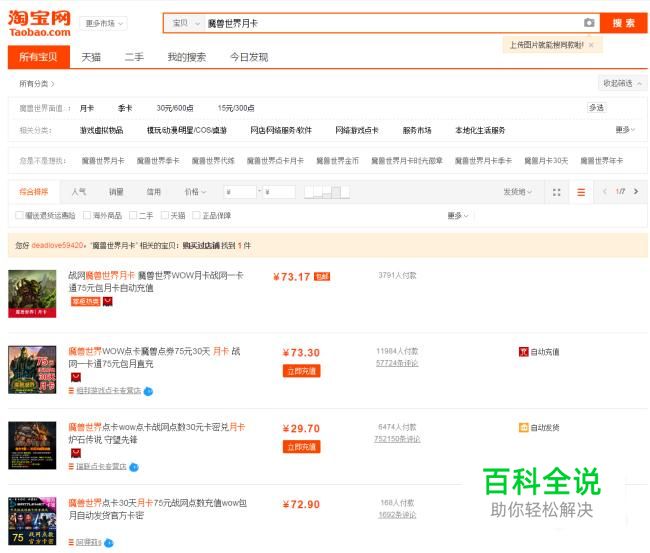Go to previous results page arrow
This screenshot has height=553, width=650.
(605, 192)
